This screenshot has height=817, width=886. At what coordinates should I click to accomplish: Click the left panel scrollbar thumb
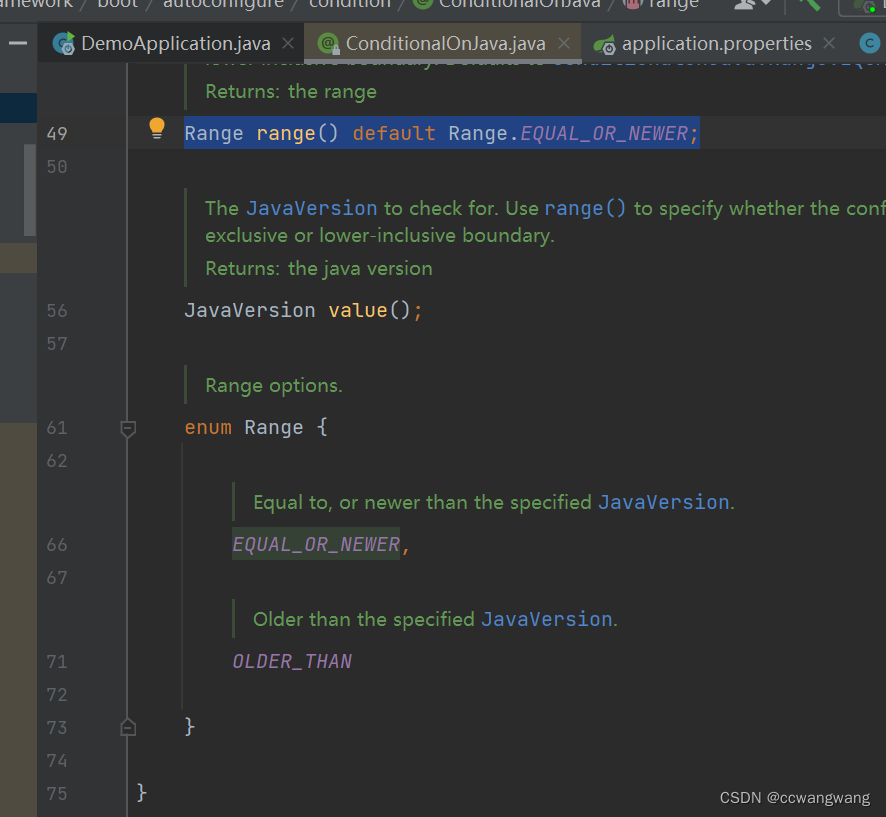pos(29,190)
